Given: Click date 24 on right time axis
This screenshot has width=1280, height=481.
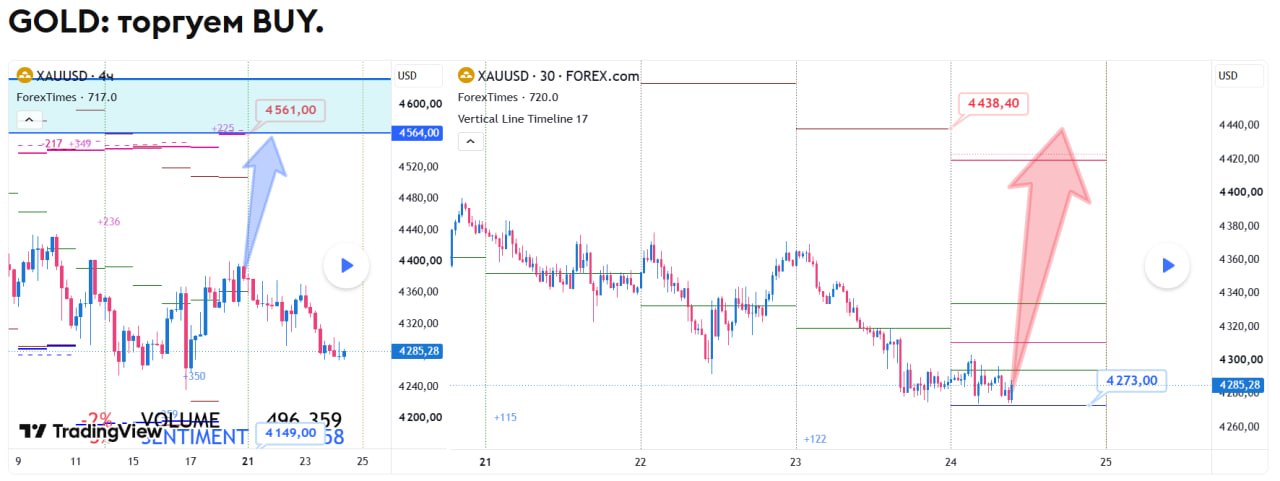Looking at the screenshot, I should point(950,461).
